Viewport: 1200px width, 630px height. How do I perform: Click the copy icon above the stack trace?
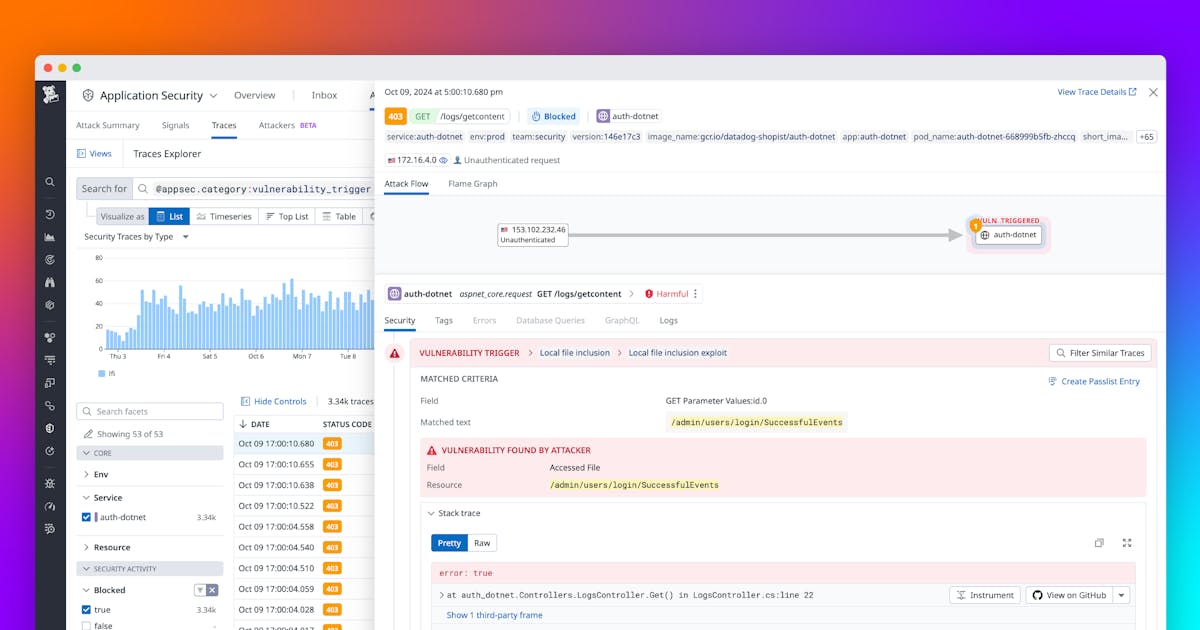pyautogui.click(x=1099, y=542)
